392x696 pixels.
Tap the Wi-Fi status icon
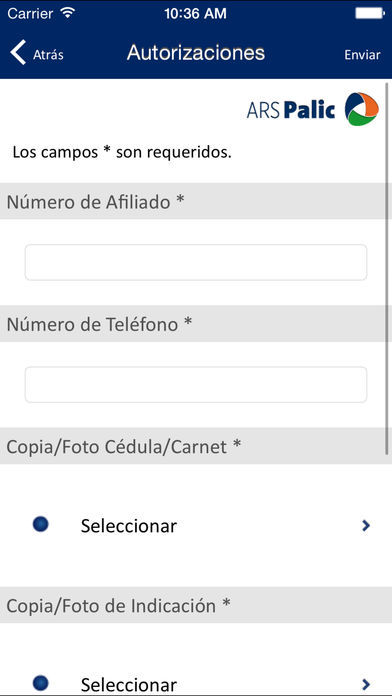pos(68,13)
